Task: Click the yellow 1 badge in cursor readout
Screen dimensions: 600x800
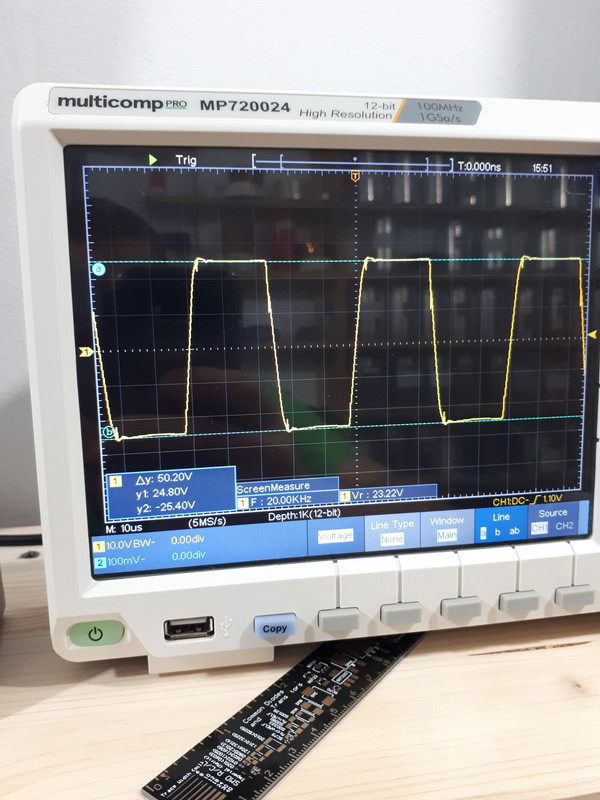Action: pyautogui.click(x=116, y=481)
